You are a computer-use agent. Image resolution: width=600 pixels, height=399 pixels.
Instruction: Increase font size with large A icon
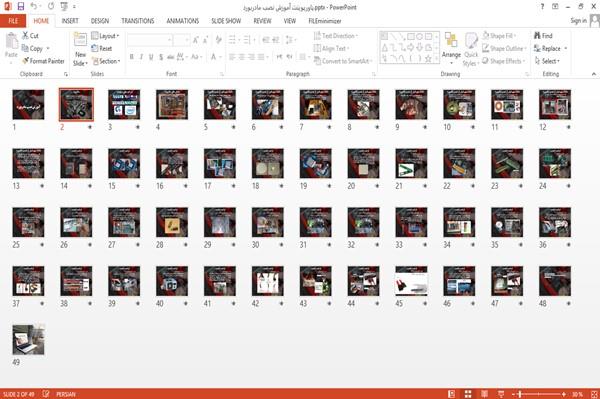[x=196, y=40]
